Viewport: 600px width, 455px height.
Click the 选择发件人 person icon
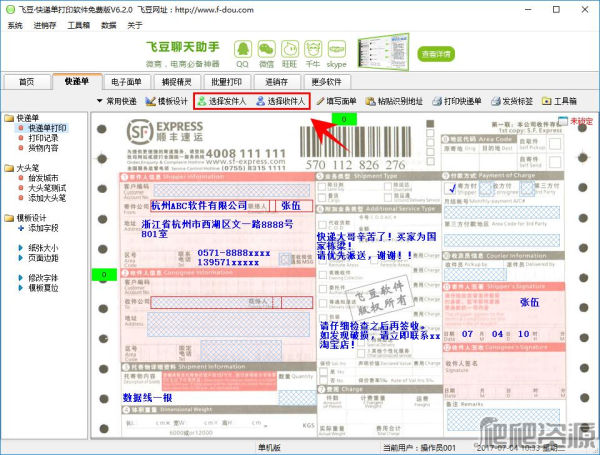point(202,101)
